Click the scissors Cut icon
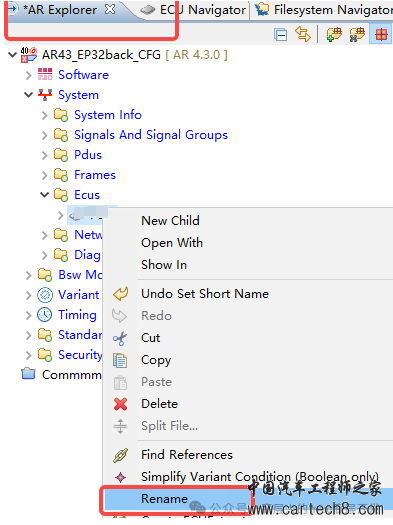 pyautogui.click(x=120, y=339)
